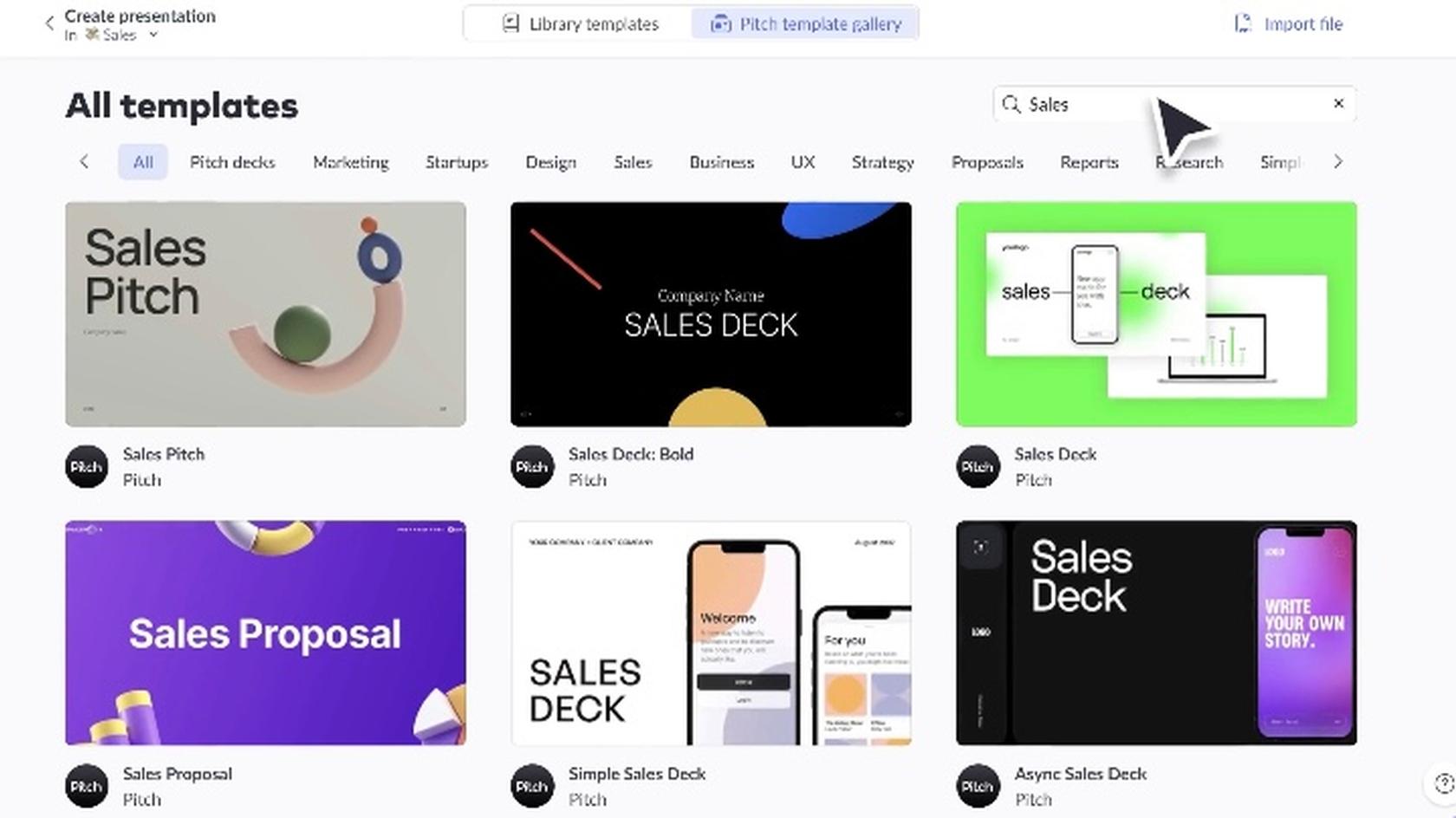Select the Reports category

pos(1089,162)
